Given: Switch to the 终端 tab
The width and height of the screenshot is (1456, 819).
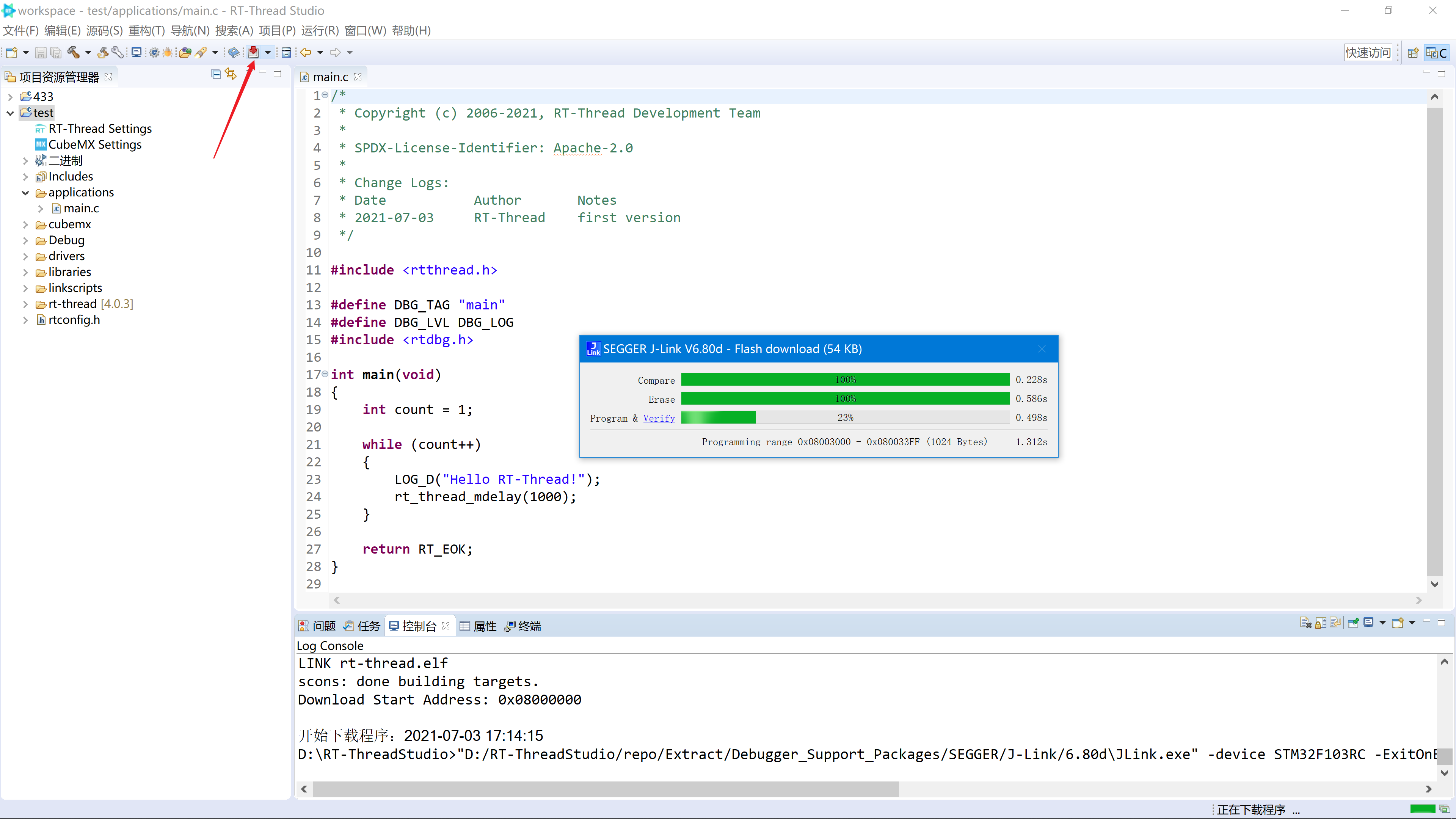Looking at the screenshot, I should [523, 626].
